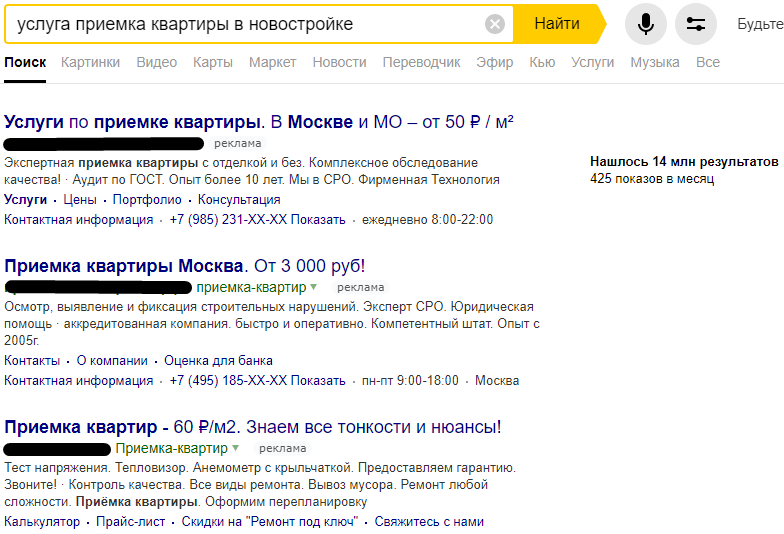This screenshot has height=534, width=784.
Task: Click the yellow Найти button
Action: tap(558, 24)
